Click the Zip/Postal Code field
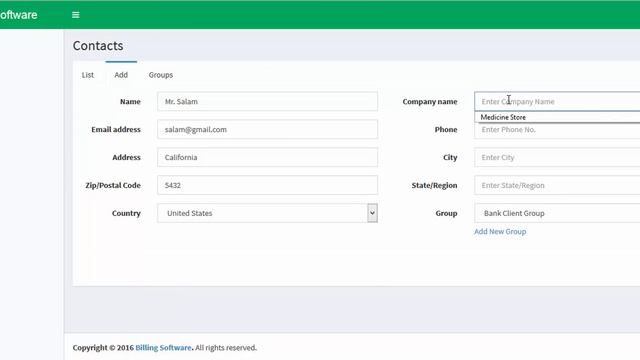The image size is (640, 360). click(267, 185)
